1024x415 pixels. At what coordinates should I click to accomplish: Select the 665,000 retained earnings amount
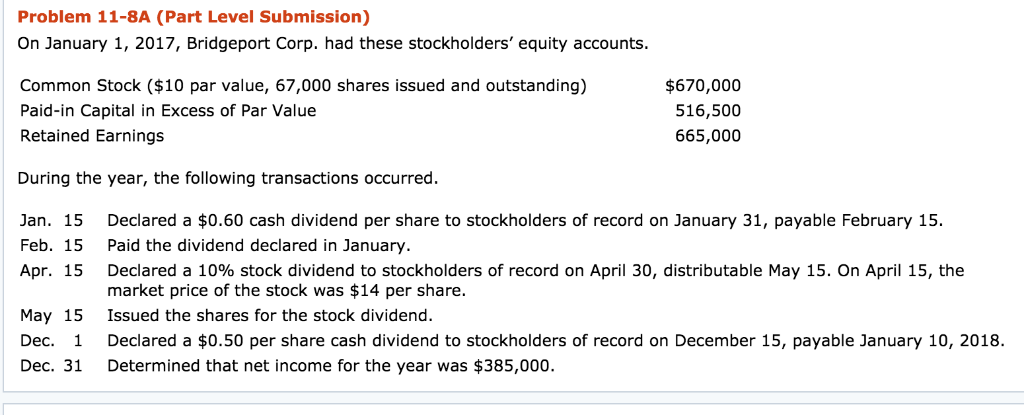click(707, 135)
